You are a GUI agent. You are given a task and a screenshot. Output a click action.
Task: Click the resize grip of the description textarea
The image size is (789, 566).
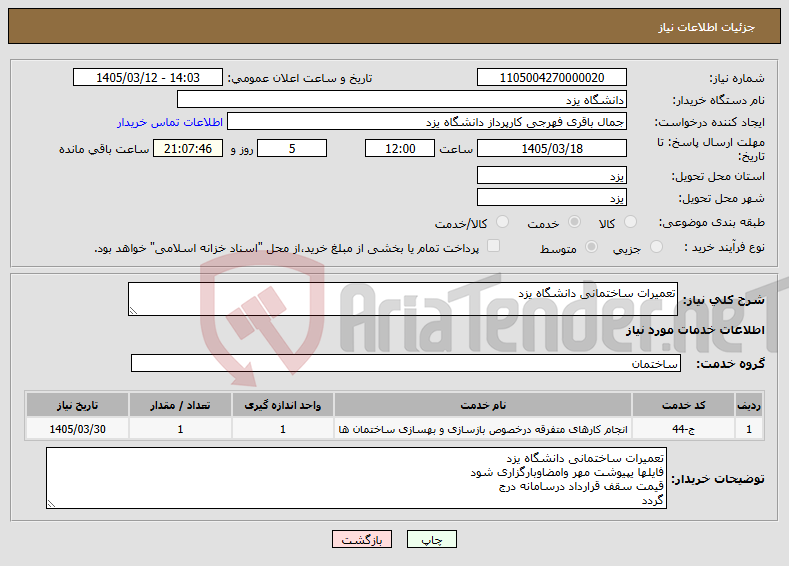pos(133,311)
